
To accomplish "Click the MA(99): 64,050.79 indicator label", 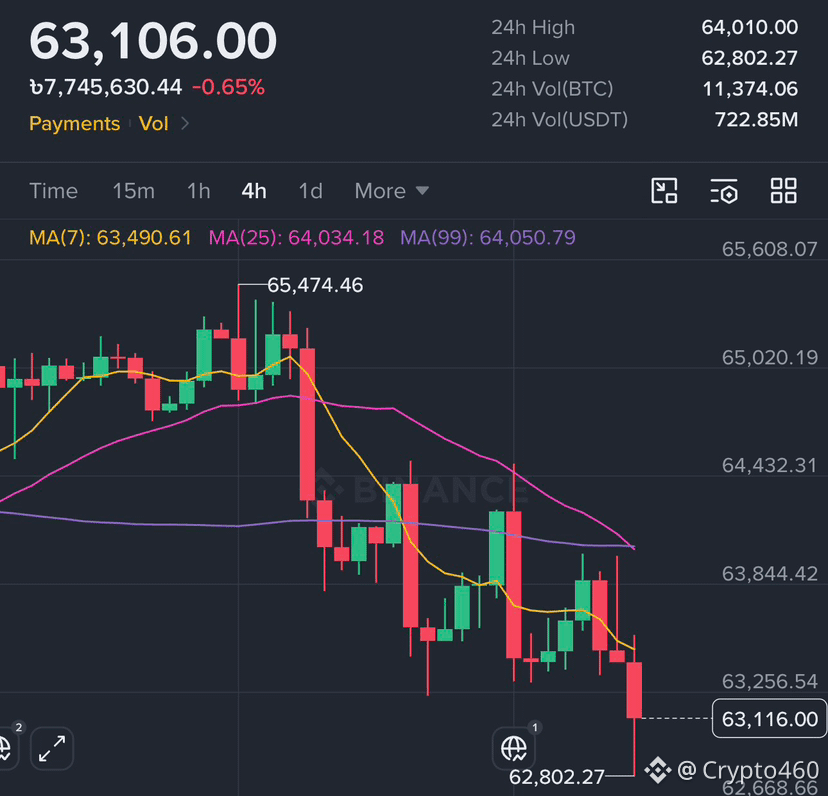I will point(488,238).
